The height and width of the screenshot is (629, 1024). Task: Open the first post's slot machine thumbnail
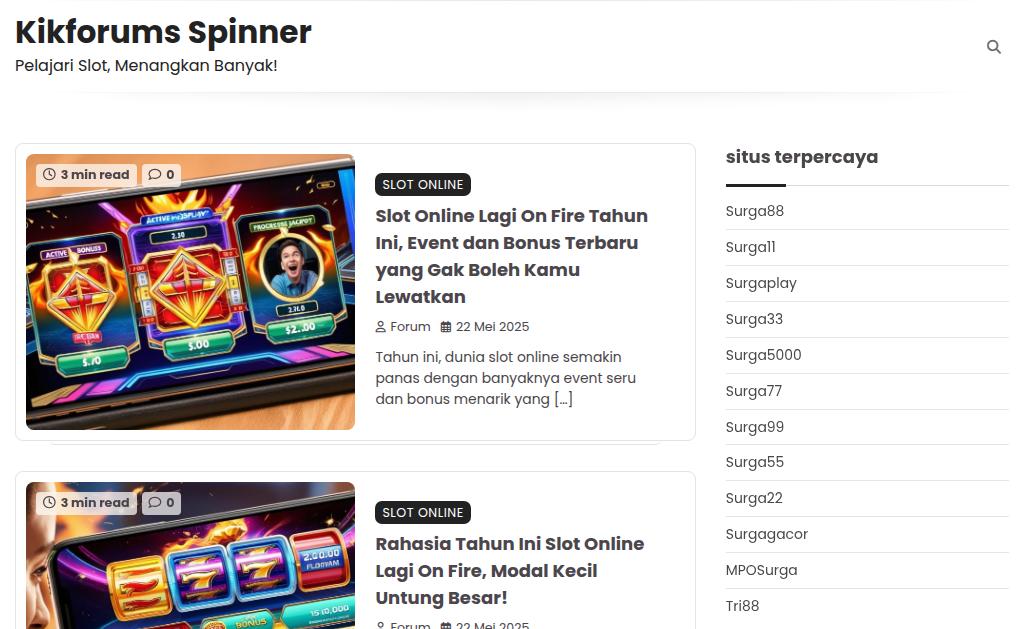pyautogui.click(x=191, y=292)
